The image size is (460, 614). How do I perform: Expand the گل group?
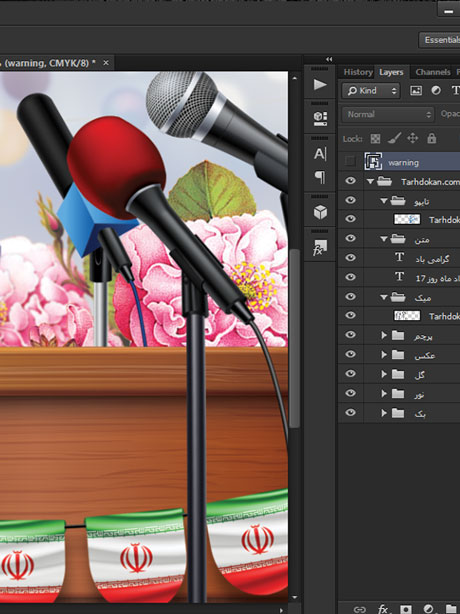pos(384,374)
